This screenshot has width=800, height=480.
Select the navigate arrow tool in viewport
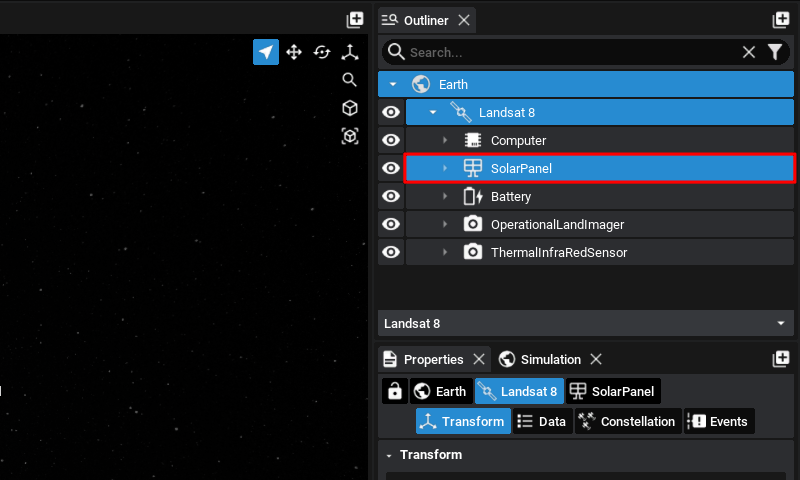tap(266, 52)
